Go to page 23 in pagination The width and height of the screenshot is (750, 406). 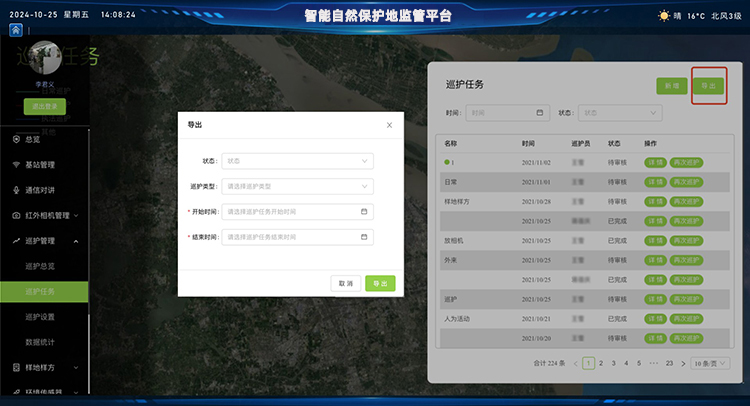pos(669,363)
